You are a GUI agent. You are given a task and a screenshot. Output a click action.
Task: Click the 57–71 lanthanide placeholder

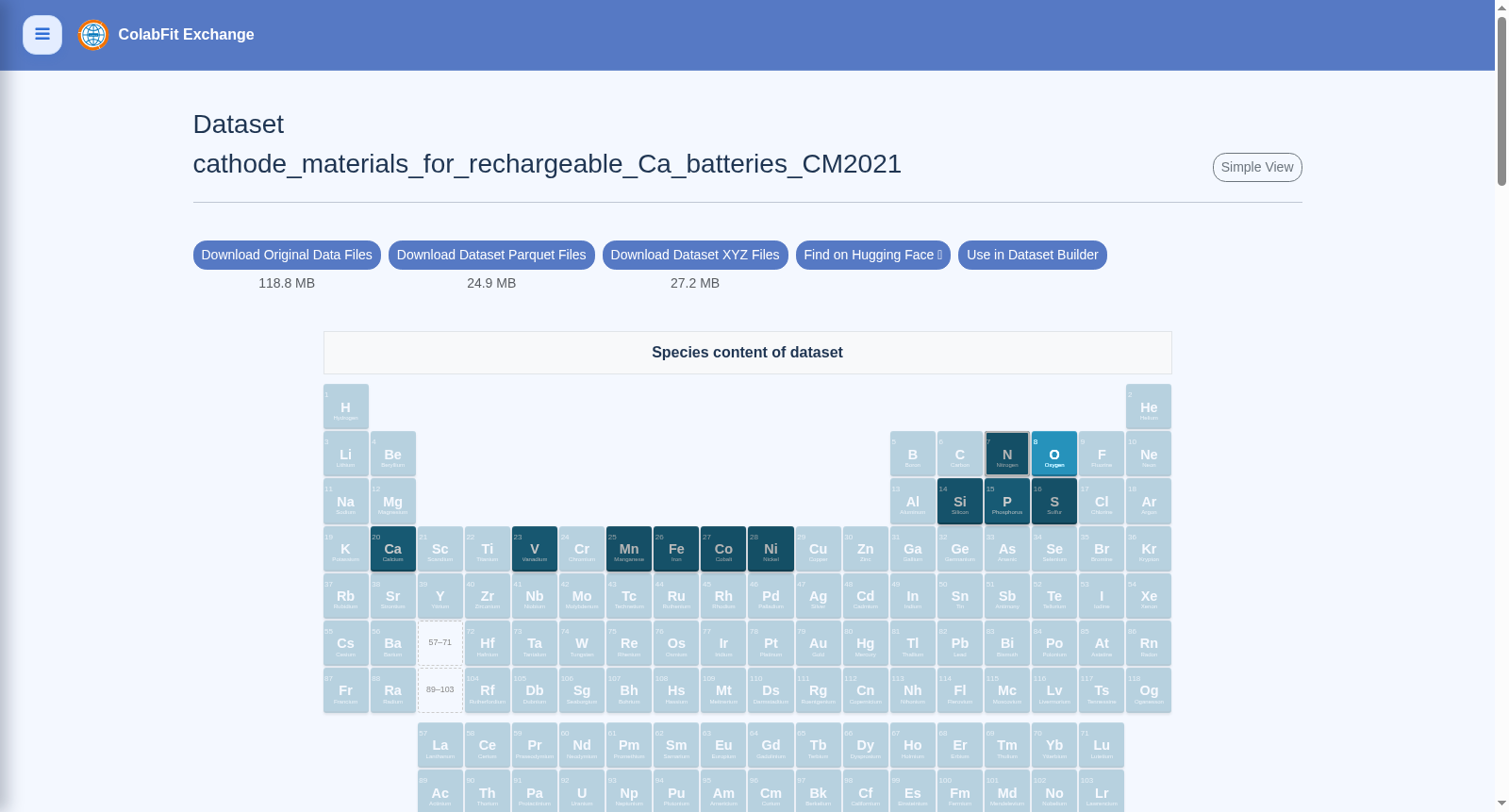[x=440, y=643]
